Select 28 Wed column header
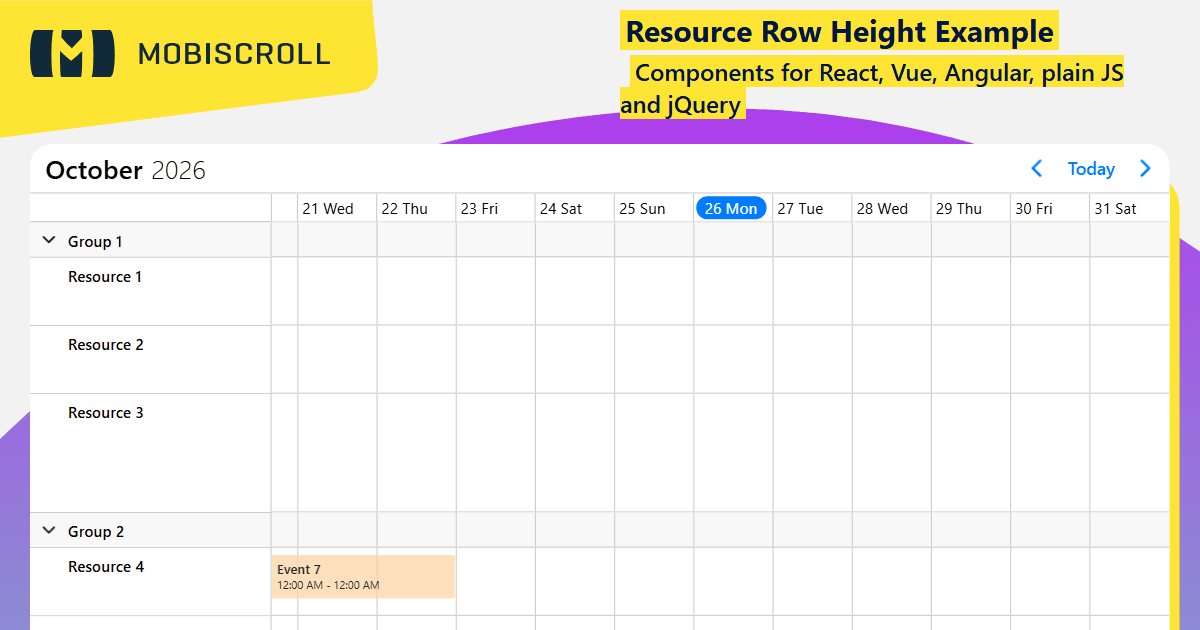Viewport: 1200px width, 630px height. click(891, 208)
